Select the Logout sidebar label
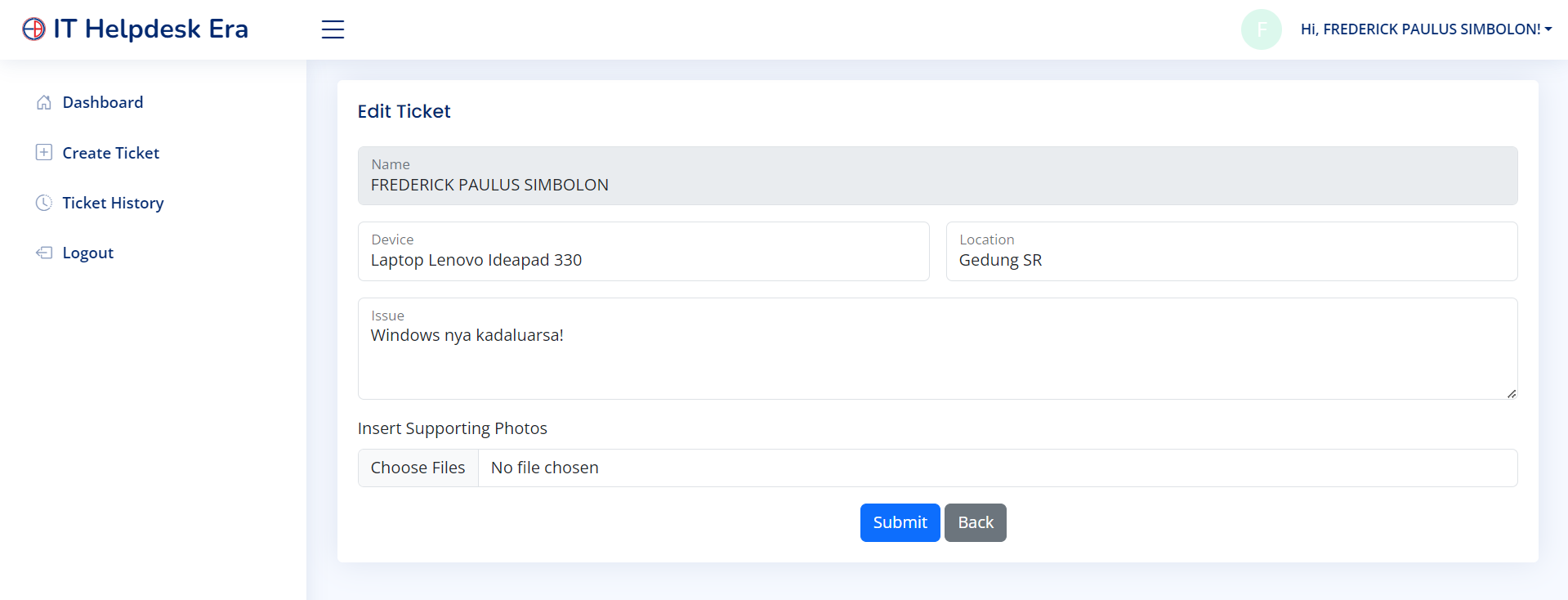This screenshot has width=1568, height=600. (88, 253)
